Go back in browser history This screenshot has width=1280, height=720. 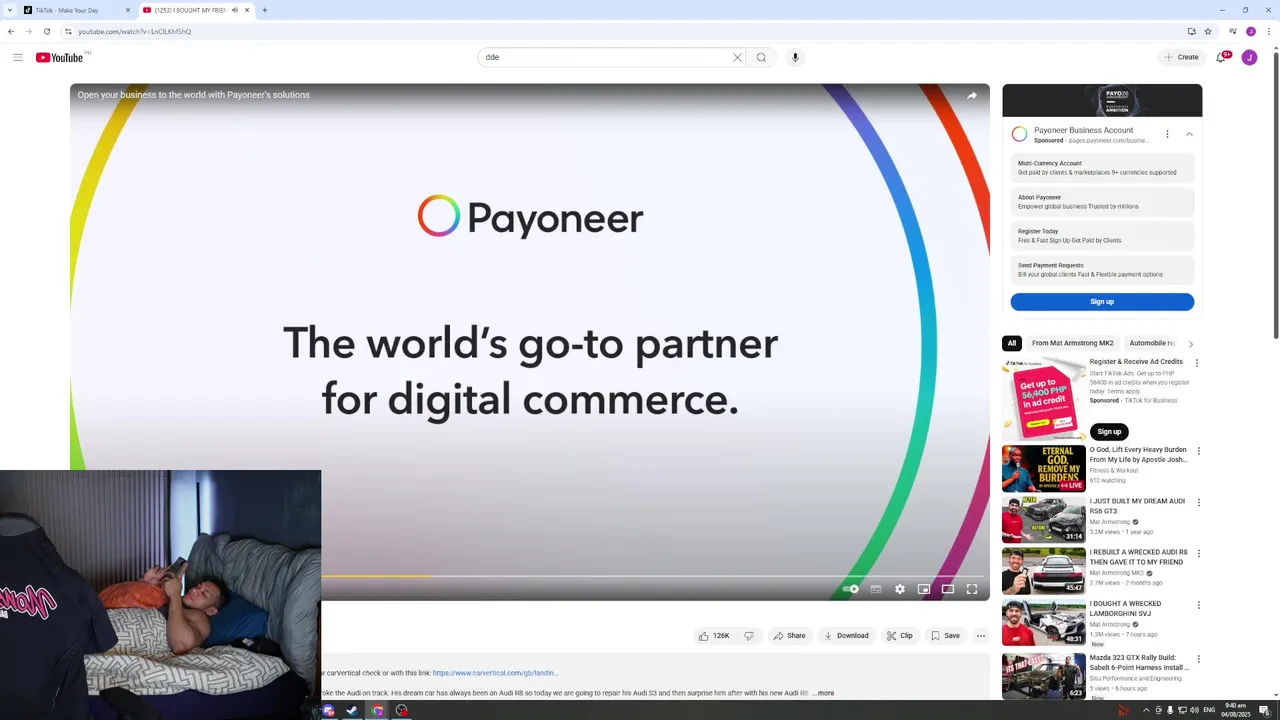pos(11,31)
